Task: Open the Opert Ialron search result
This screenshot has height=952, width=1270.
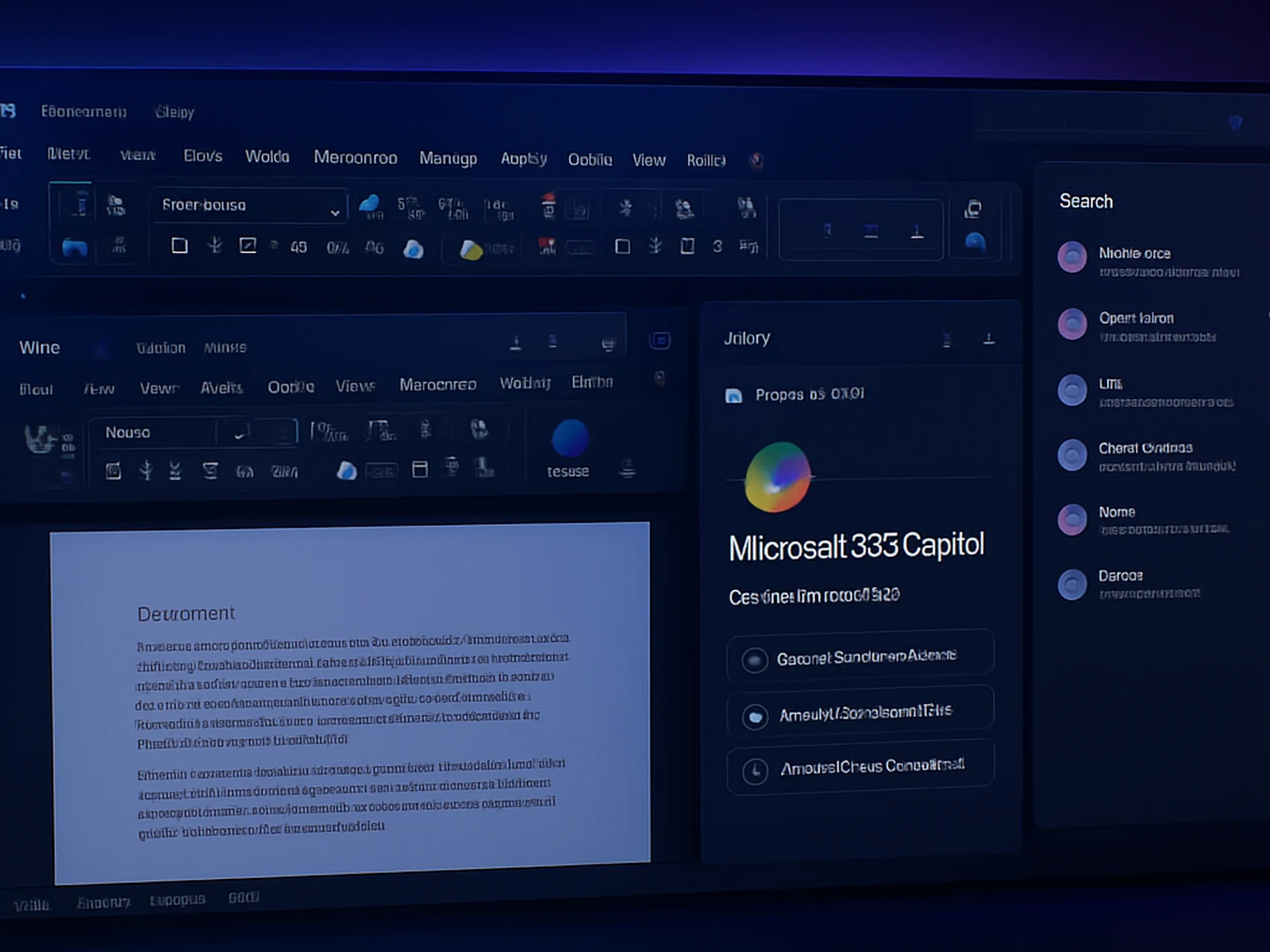Action: point(1140,325)
